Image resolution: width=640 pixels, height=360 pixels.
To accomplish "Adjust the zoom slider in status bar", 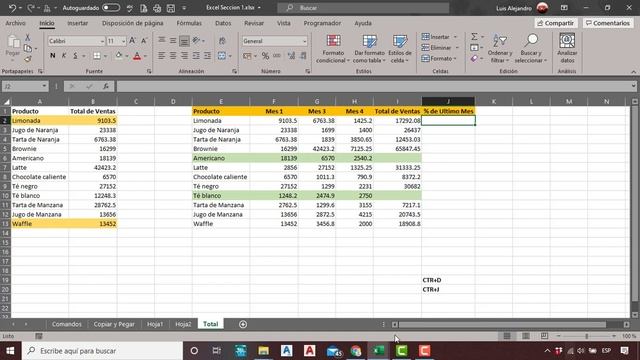I will point(587,336).
